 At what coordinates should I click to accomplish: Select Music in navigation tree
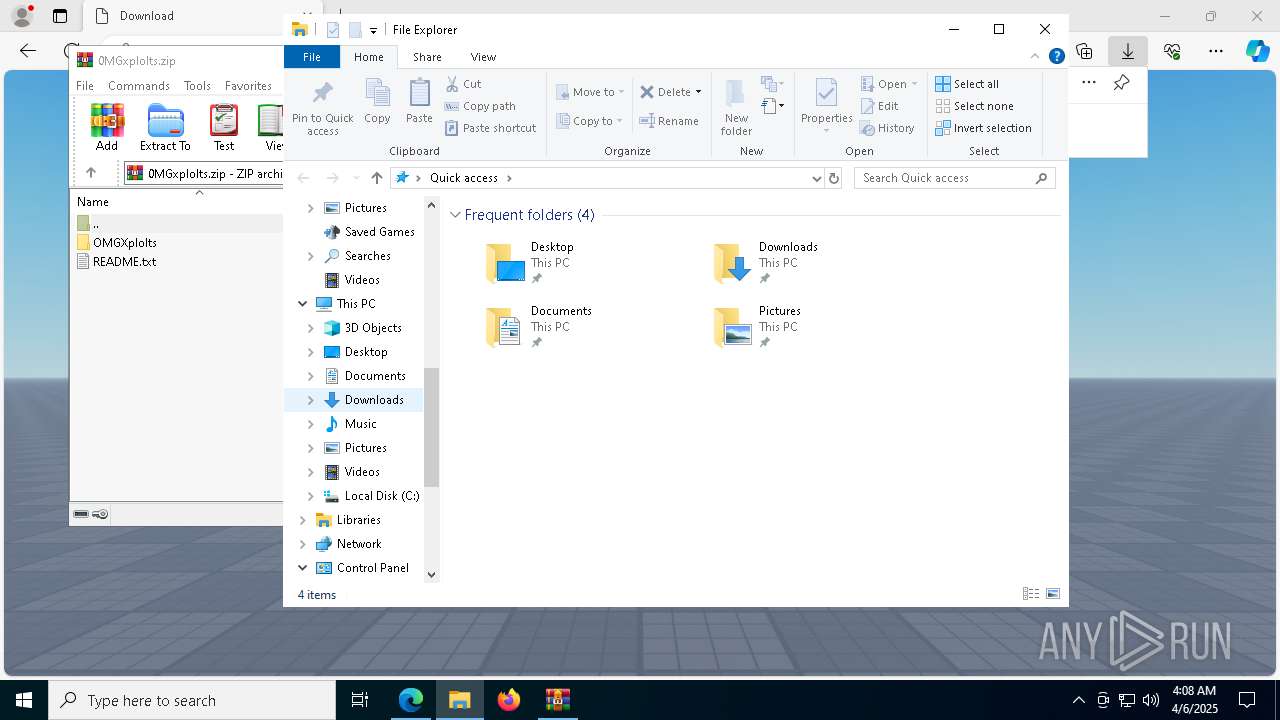360,424
